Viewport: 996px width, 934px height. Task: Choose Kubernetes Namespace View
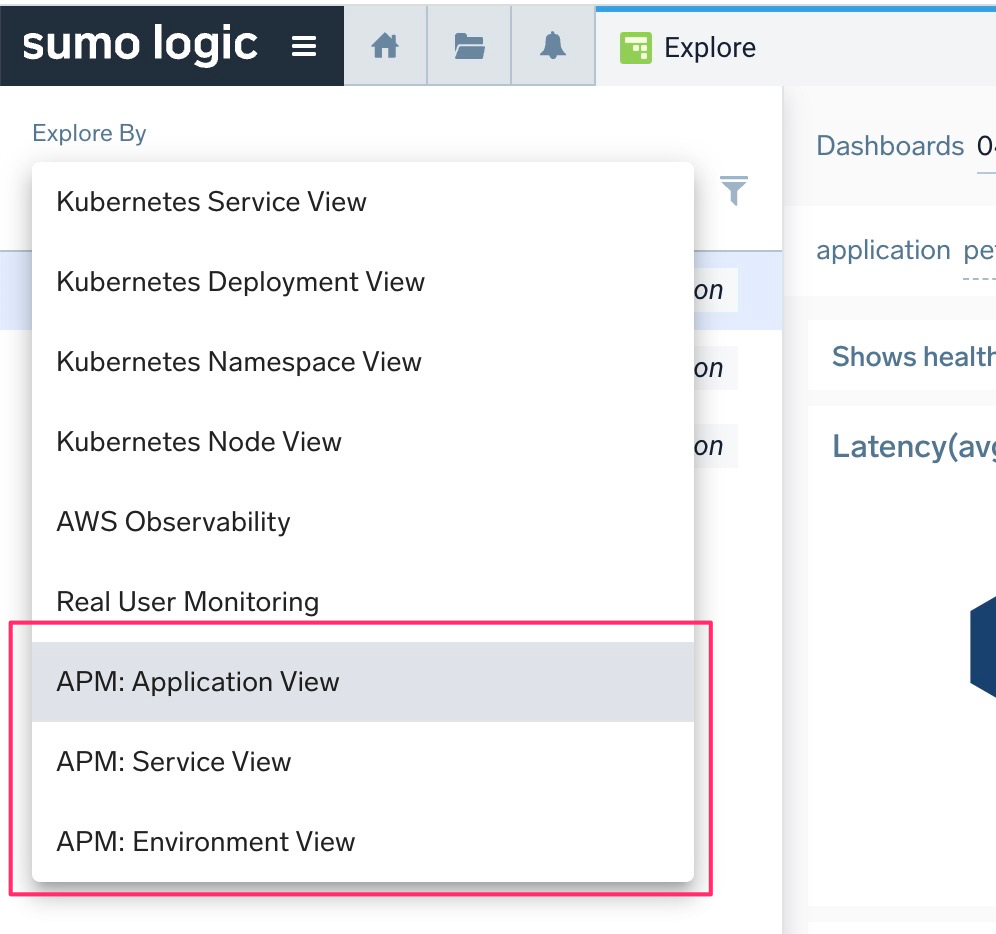tap(238, 361)
